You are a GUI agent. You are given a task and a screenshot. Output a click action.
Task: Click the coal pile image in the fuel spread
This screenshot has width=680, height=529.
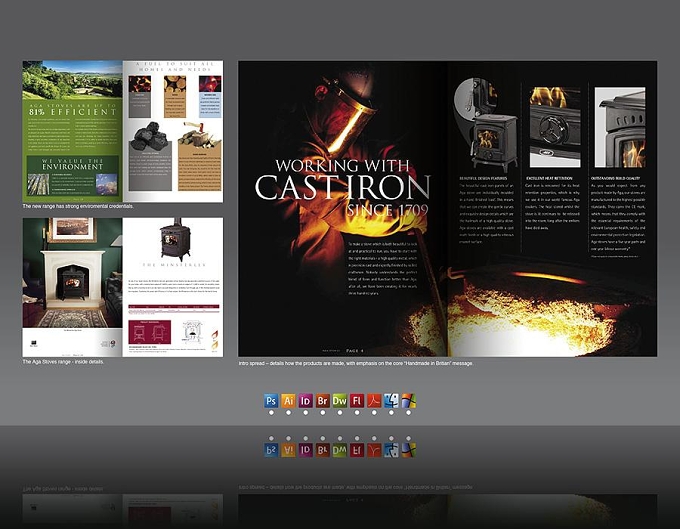point(150,136)
